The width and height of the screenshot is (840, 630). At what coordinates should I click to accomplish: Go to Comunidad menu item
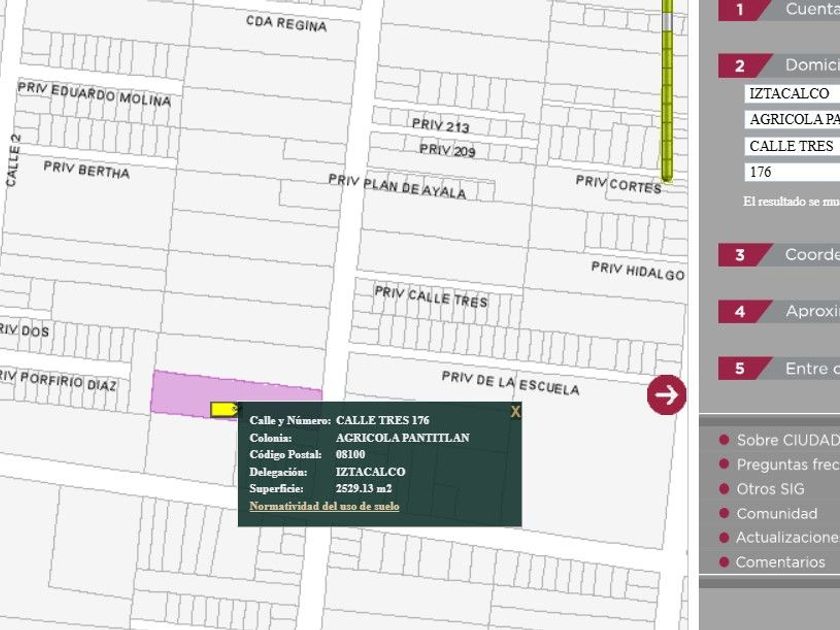point(776,513)
